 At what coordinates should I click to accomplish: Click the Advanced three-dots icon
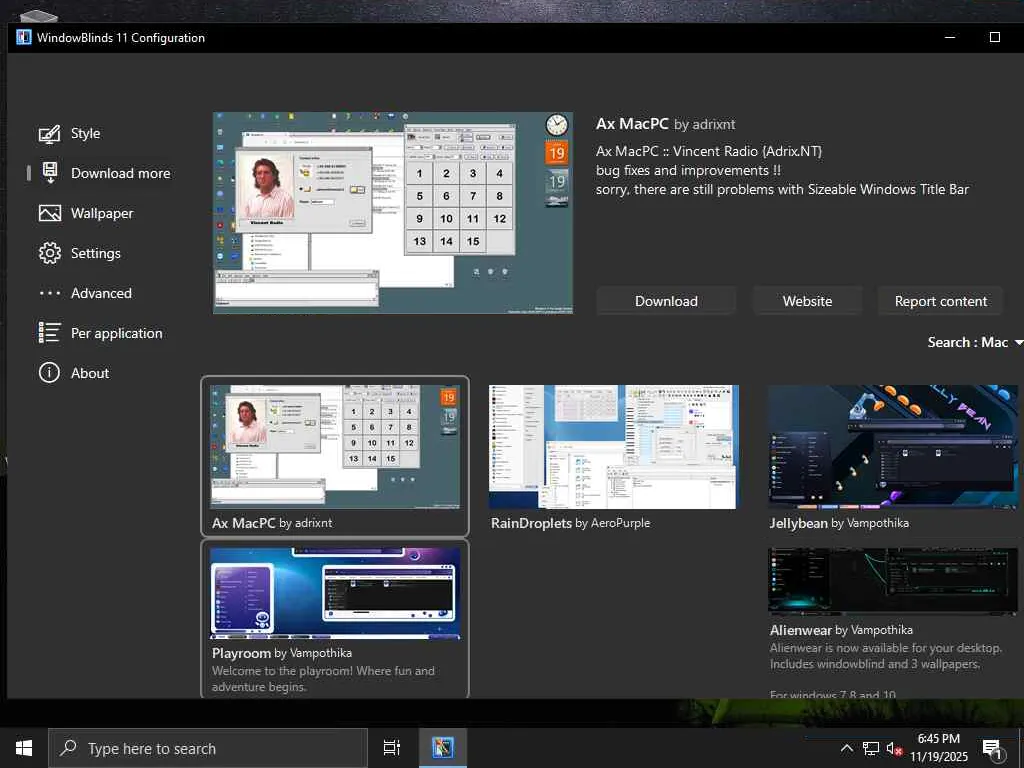click(x=50, y=293)
